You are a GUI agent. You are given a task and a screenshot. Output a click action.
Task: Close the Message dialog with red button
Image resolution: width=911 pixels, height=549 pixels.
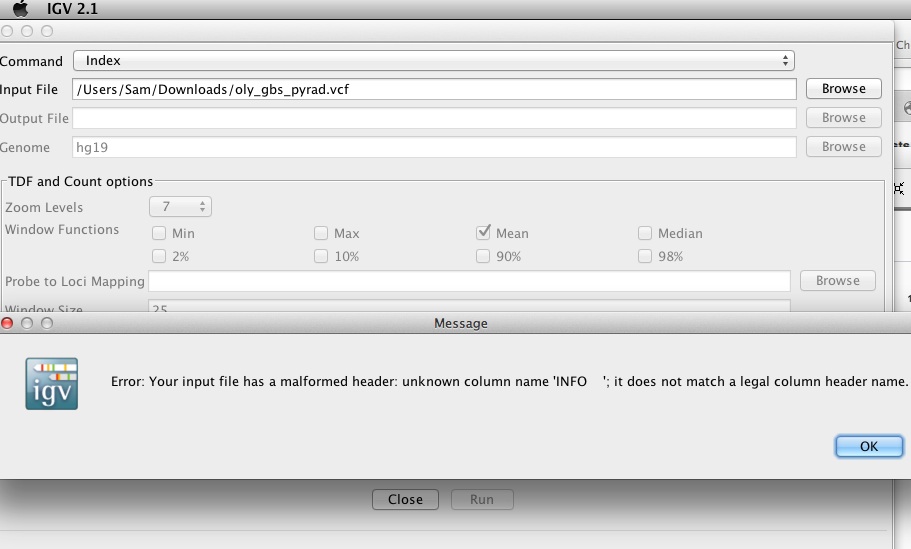[x=7, y=323]
